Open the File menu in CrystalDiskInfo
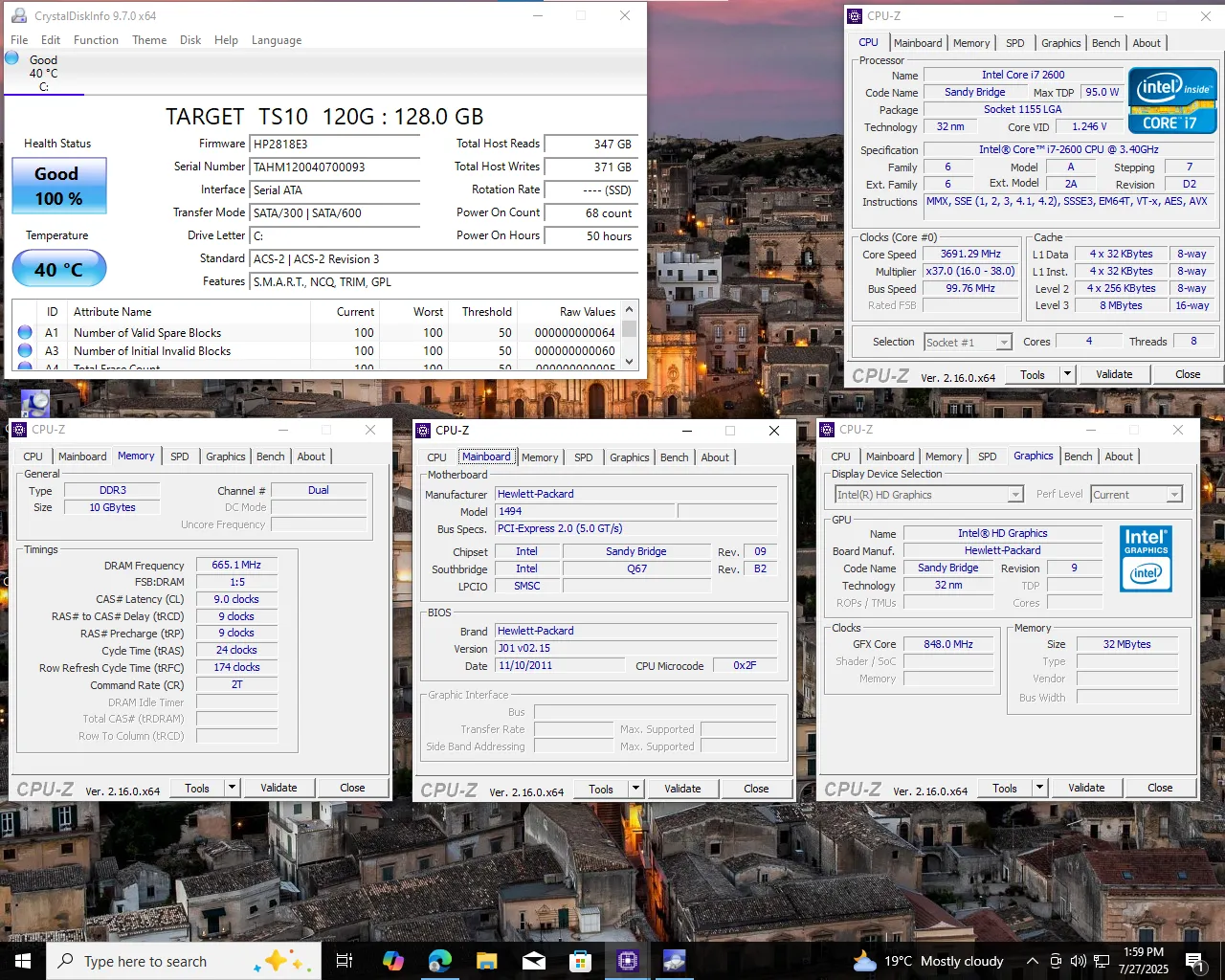 [x=19, y=40]
